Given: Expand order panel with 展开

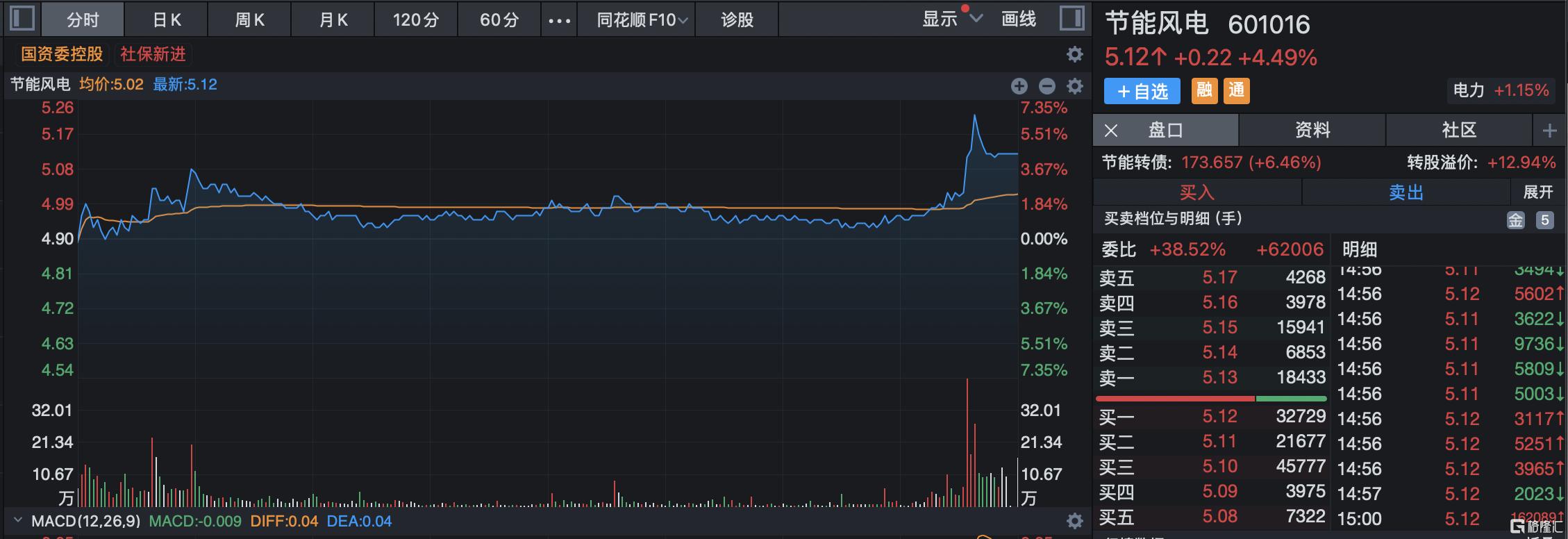Looking at the screenshot, I should pos(1537,192).
